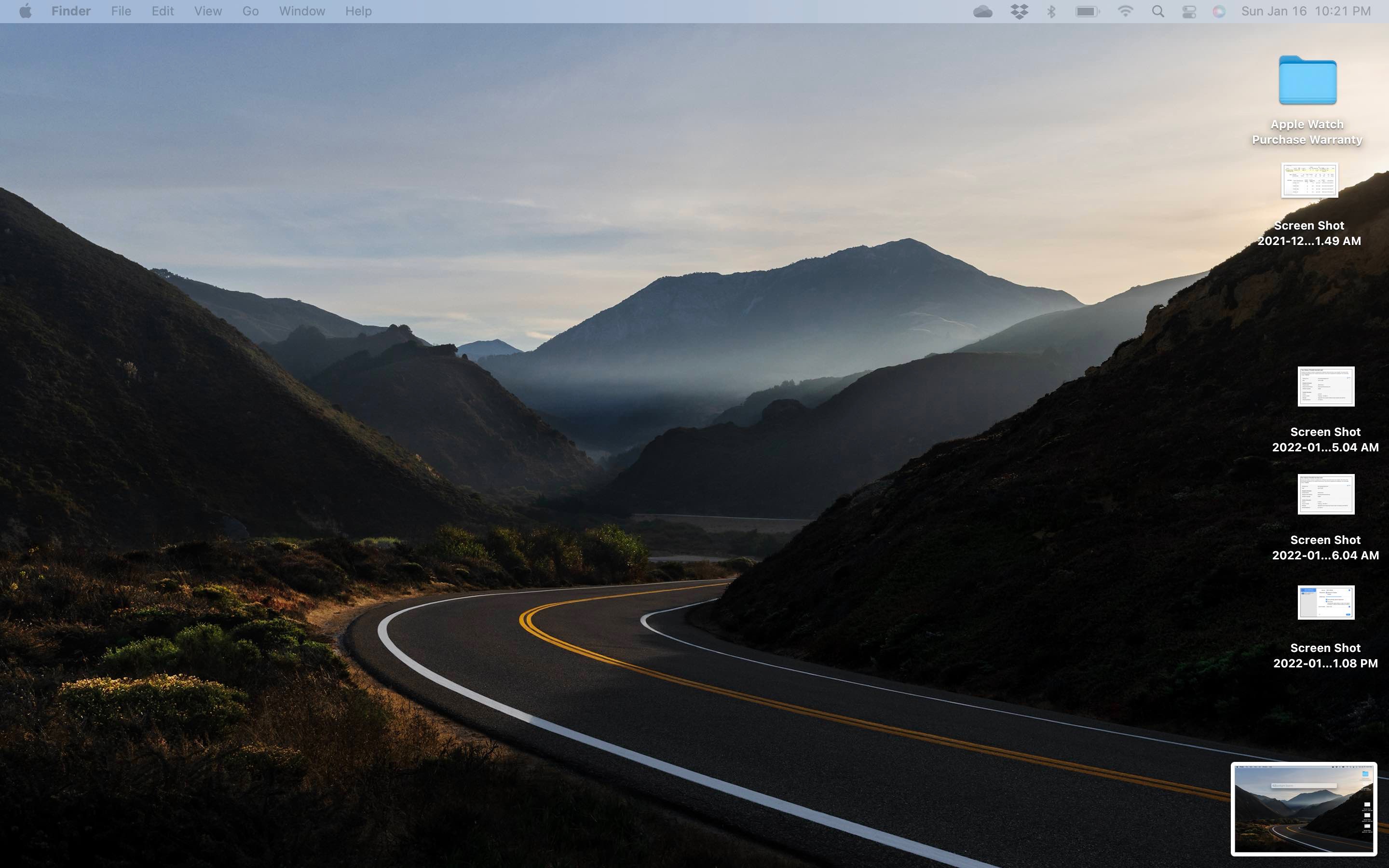The height and width of the screenshot is (868, 1389).
Task: Open the File menu
Action: coord(121,12)
